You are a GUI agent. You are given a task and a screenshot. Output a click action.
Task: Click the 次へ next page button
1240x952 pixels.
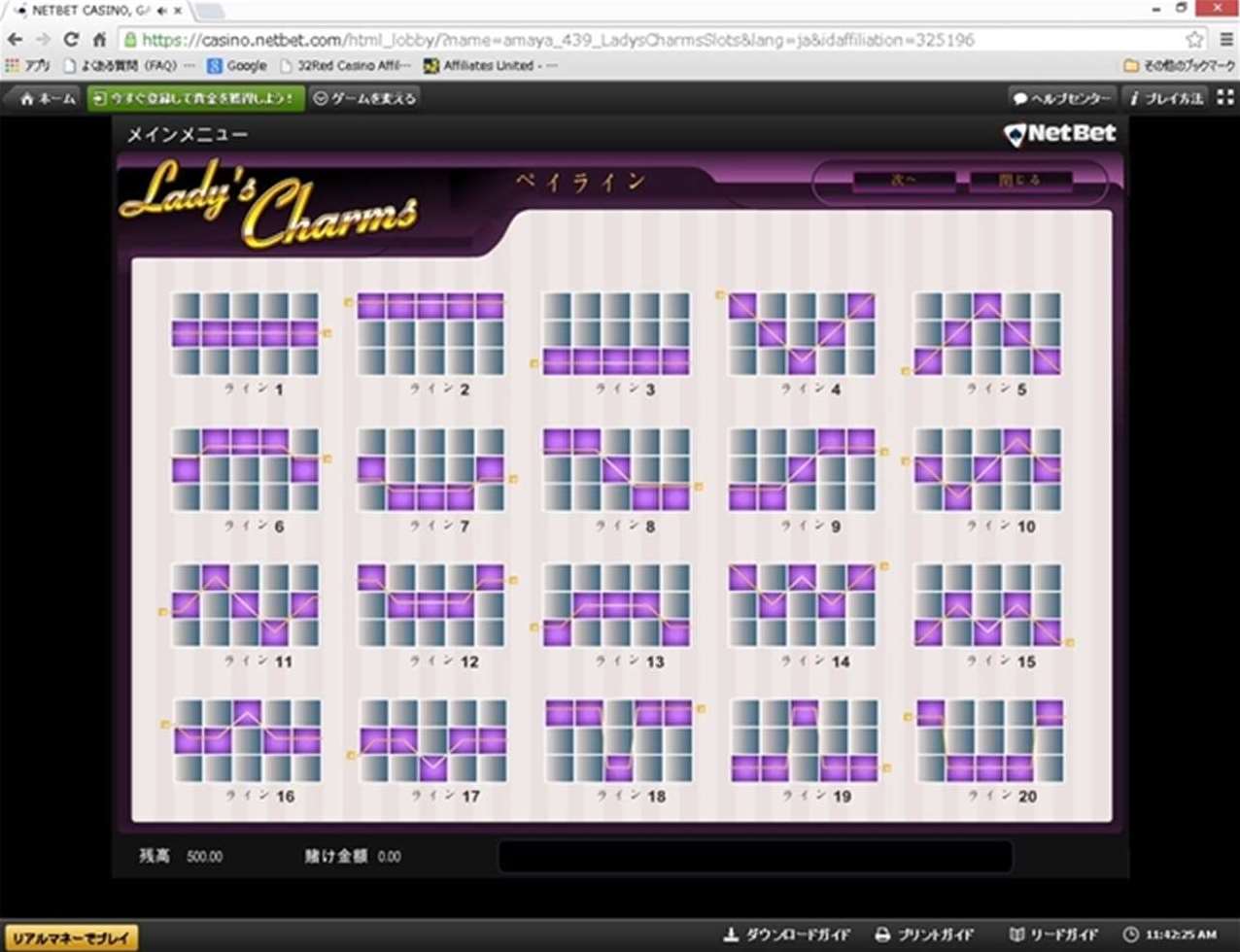tap(904, 181)
